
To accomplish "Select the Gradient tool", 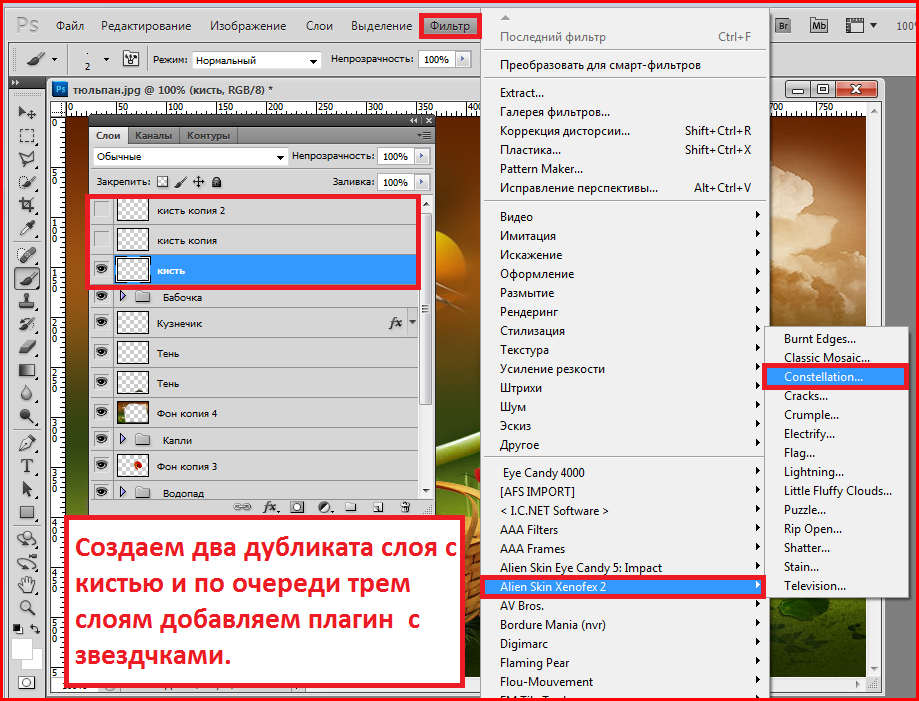I will point(26,370).
